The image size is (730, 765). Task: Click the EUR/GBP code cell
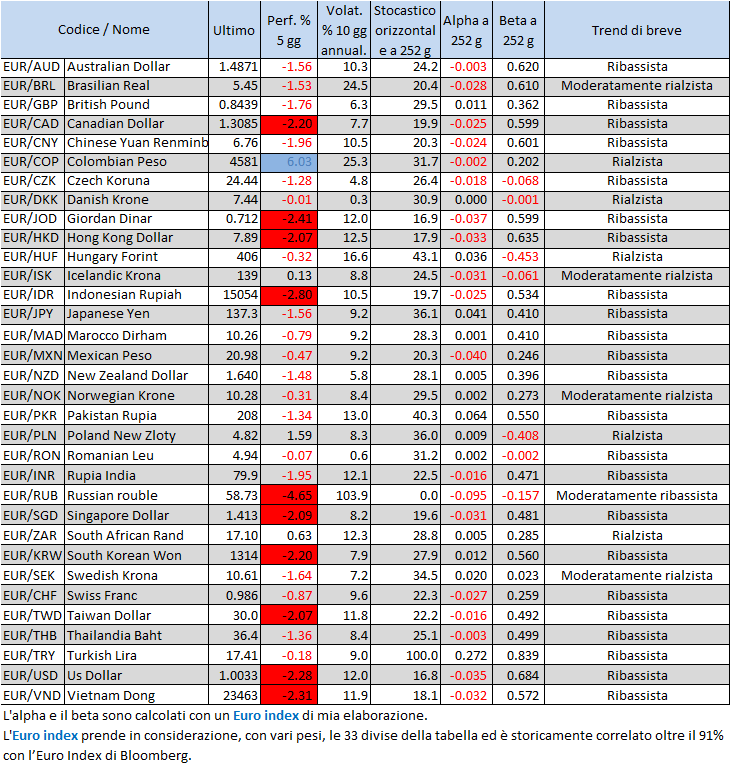pos(33,105)
